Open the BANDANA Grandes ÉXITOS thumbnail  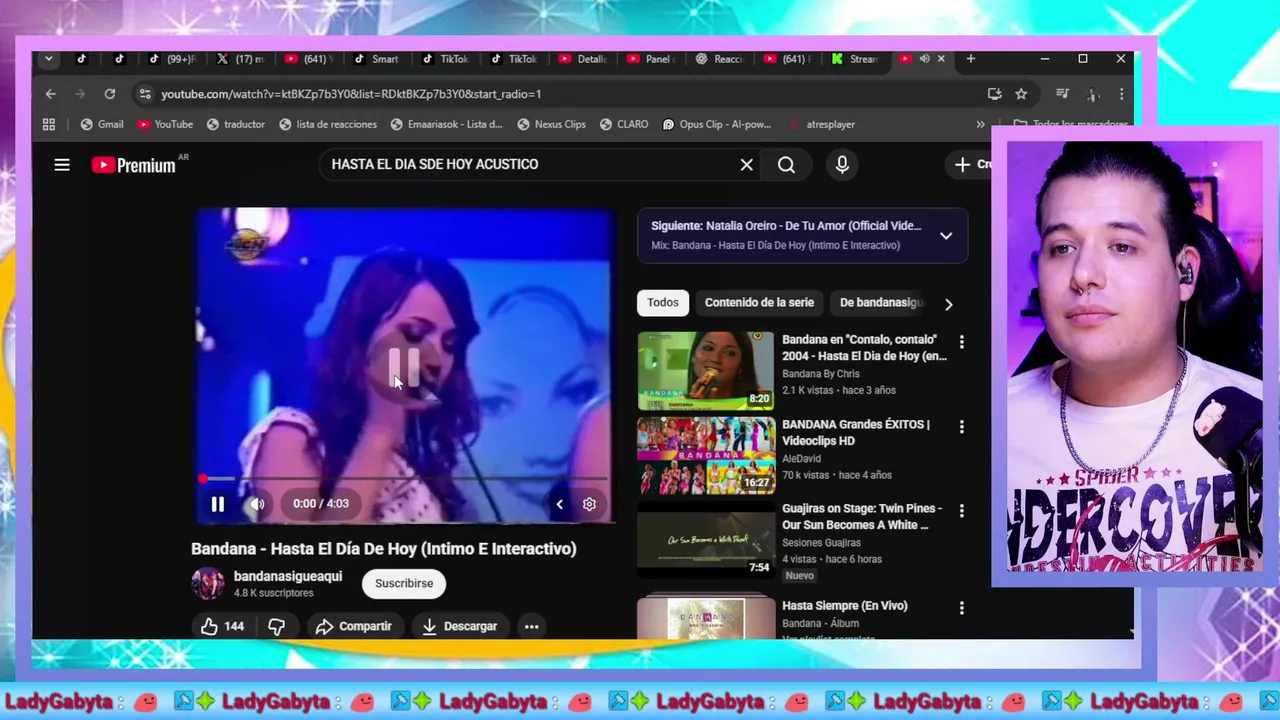(x=706, y=456)
